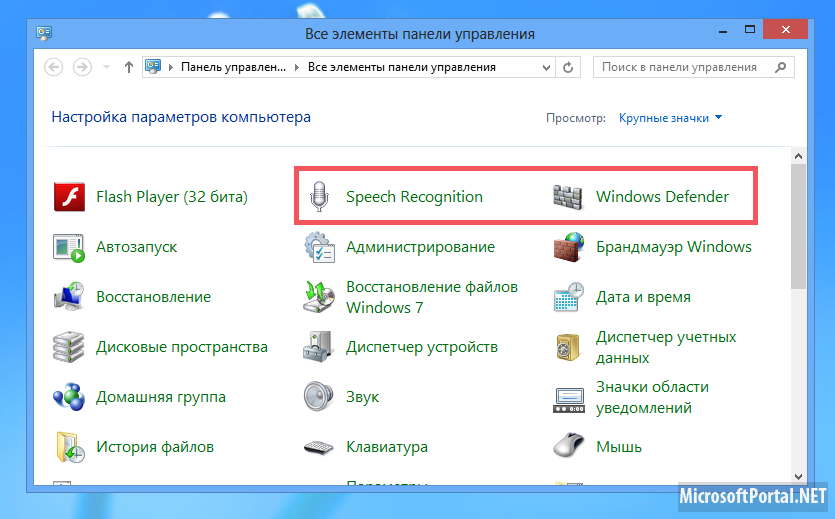Open the Автозапуск icon
The height and width of the screenshot is (519, 835).
pyautogui.click(x=69, y=247)
